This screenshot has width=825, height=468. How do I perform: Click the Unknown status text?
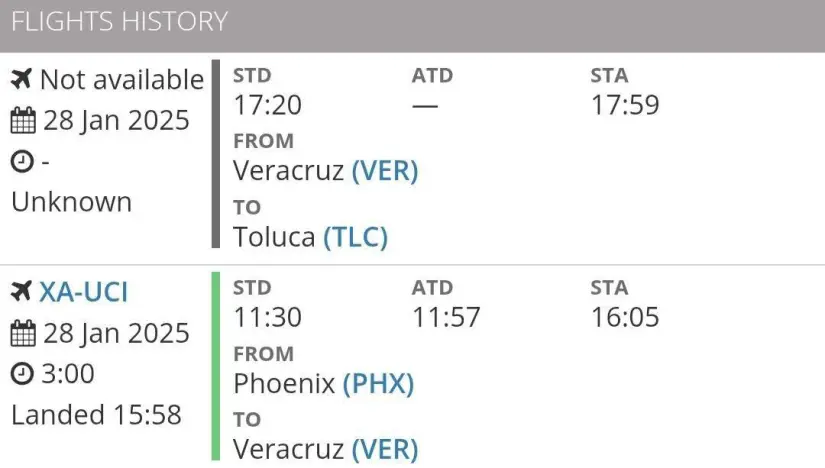click(72, 202)
